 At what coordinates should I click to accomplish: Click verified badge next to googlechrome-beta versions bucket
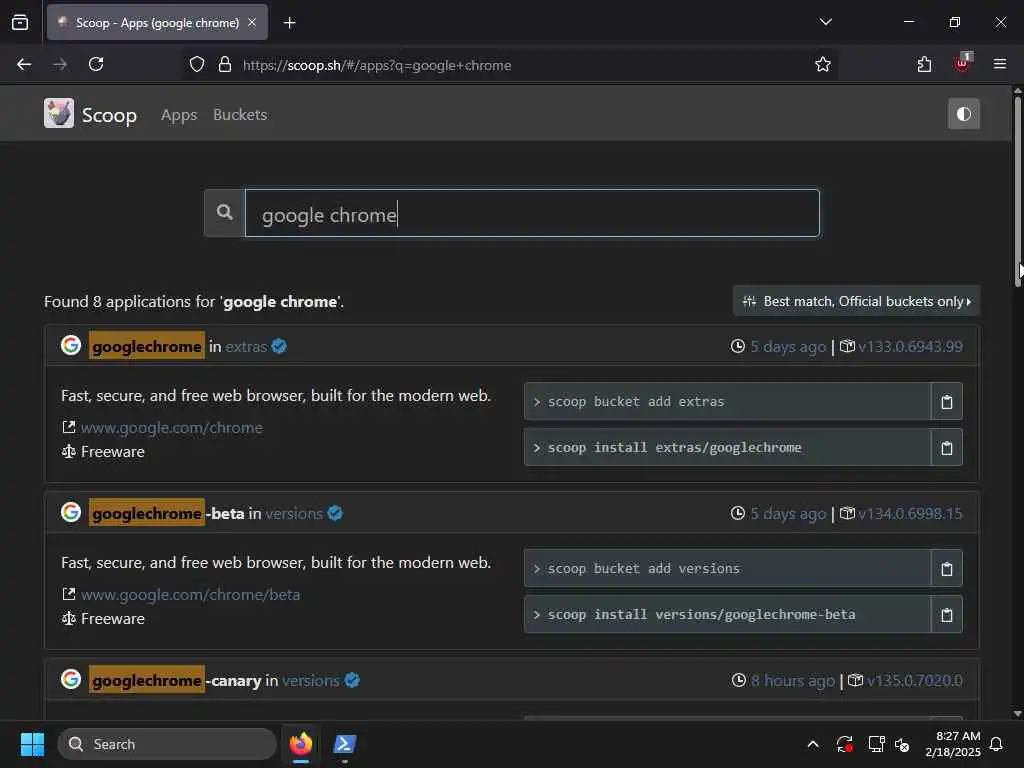click(335, 513)
